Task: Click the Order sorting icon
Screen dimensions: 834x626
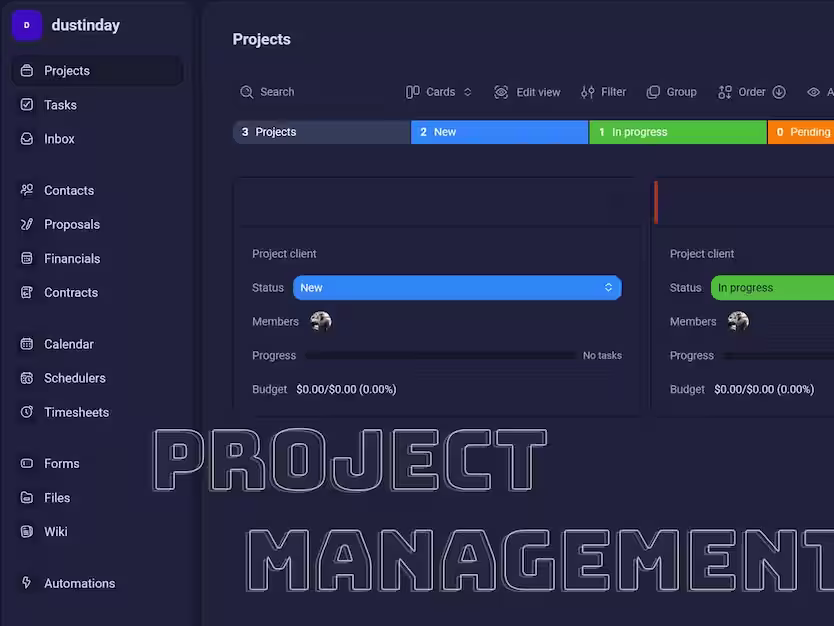Action: click(x=725, y=92)
